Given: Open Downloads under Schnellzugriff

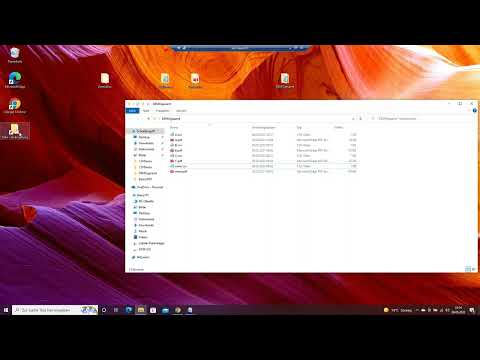Looking at the screenshot, I should pyautogui.click(x=146, y=143).
